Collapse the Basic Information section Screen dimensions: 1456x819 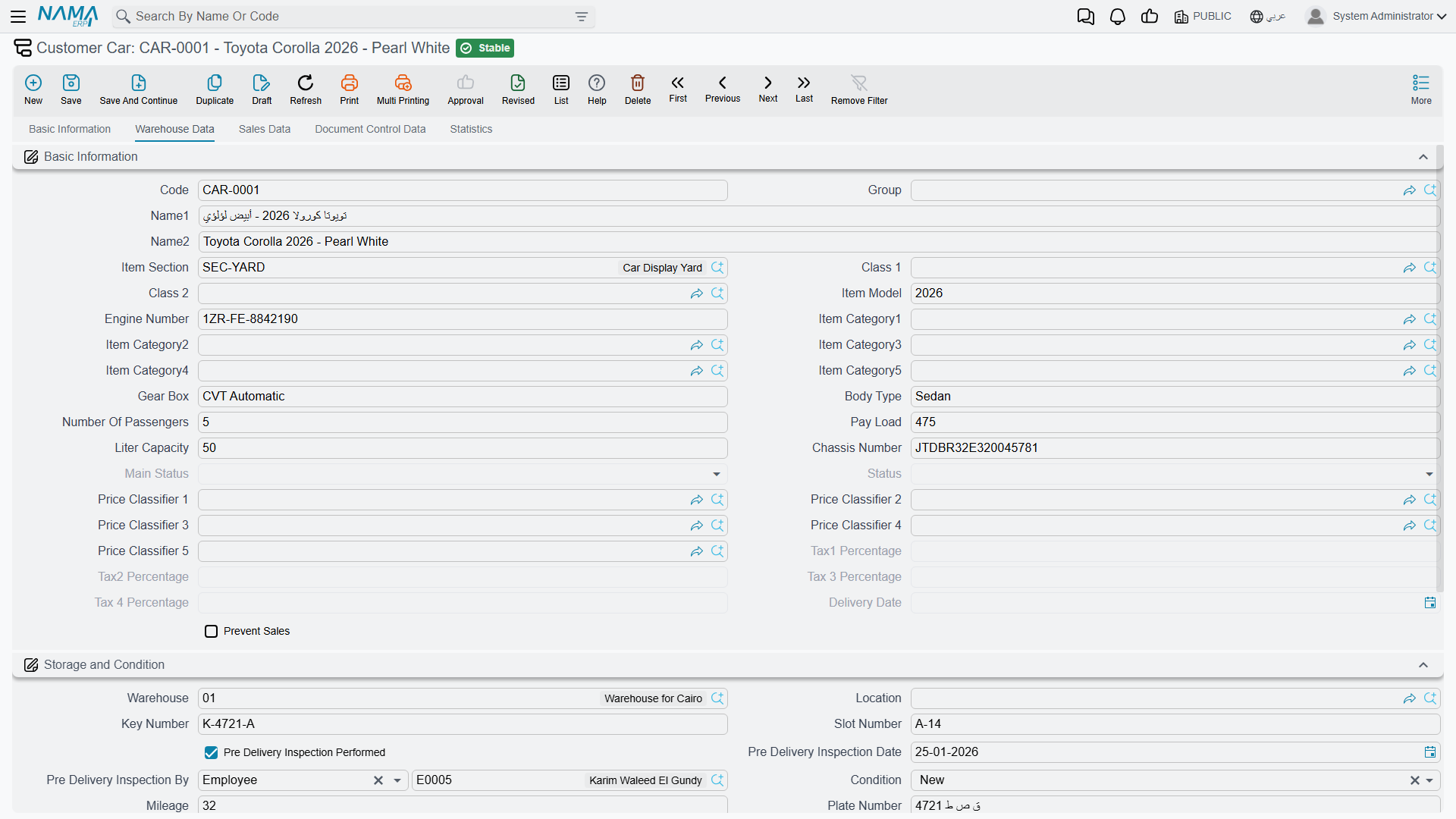1423,157
